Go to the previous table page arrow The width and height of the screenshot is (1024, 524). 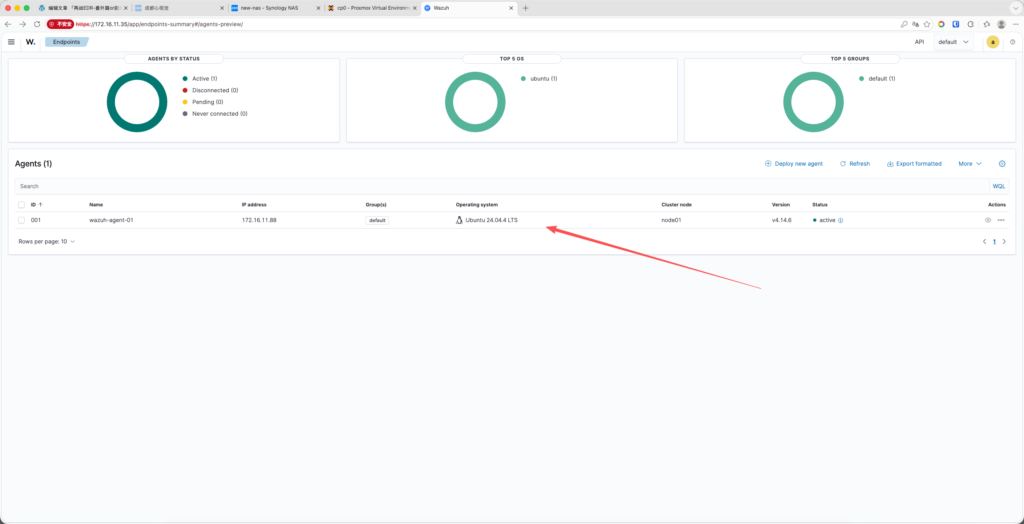(x=984, y=242)
